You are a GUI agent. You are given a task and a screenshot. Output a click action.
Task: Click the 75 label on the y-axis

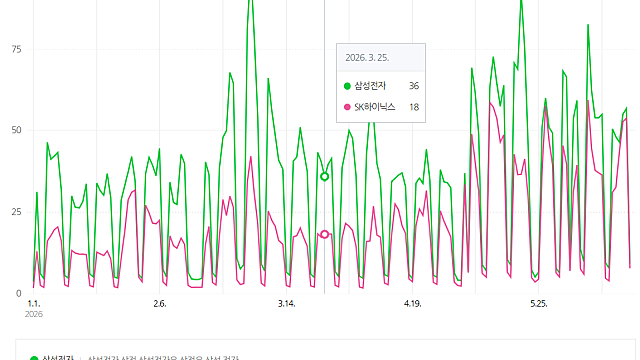click(x=16, y=49)
